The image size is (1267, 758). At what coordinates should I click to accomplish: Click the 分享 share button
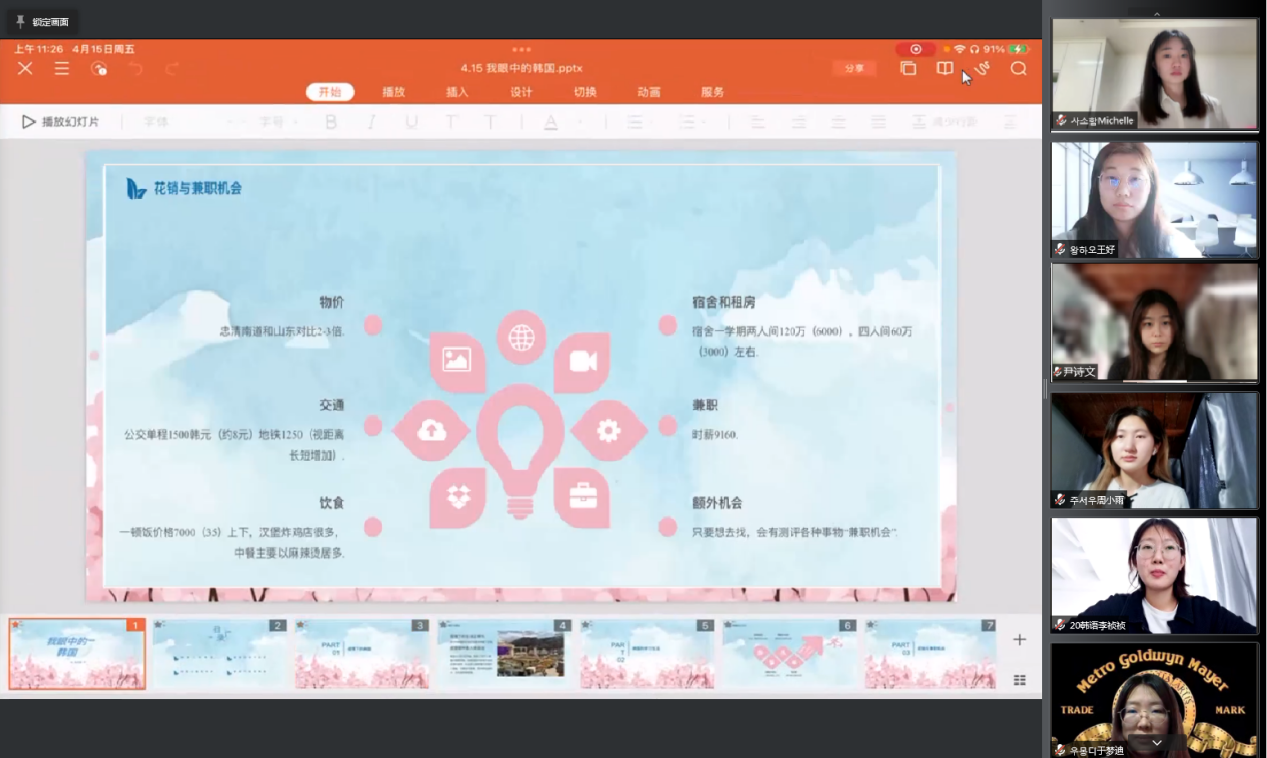click(854, 68)
